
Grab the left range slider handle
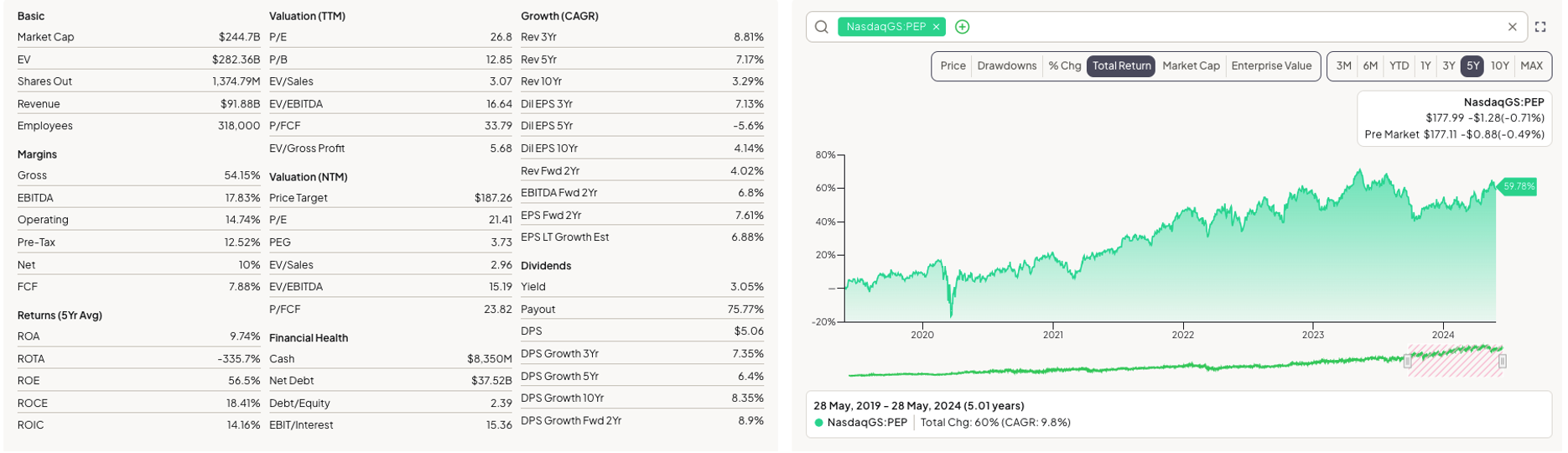coord(1408,362)
